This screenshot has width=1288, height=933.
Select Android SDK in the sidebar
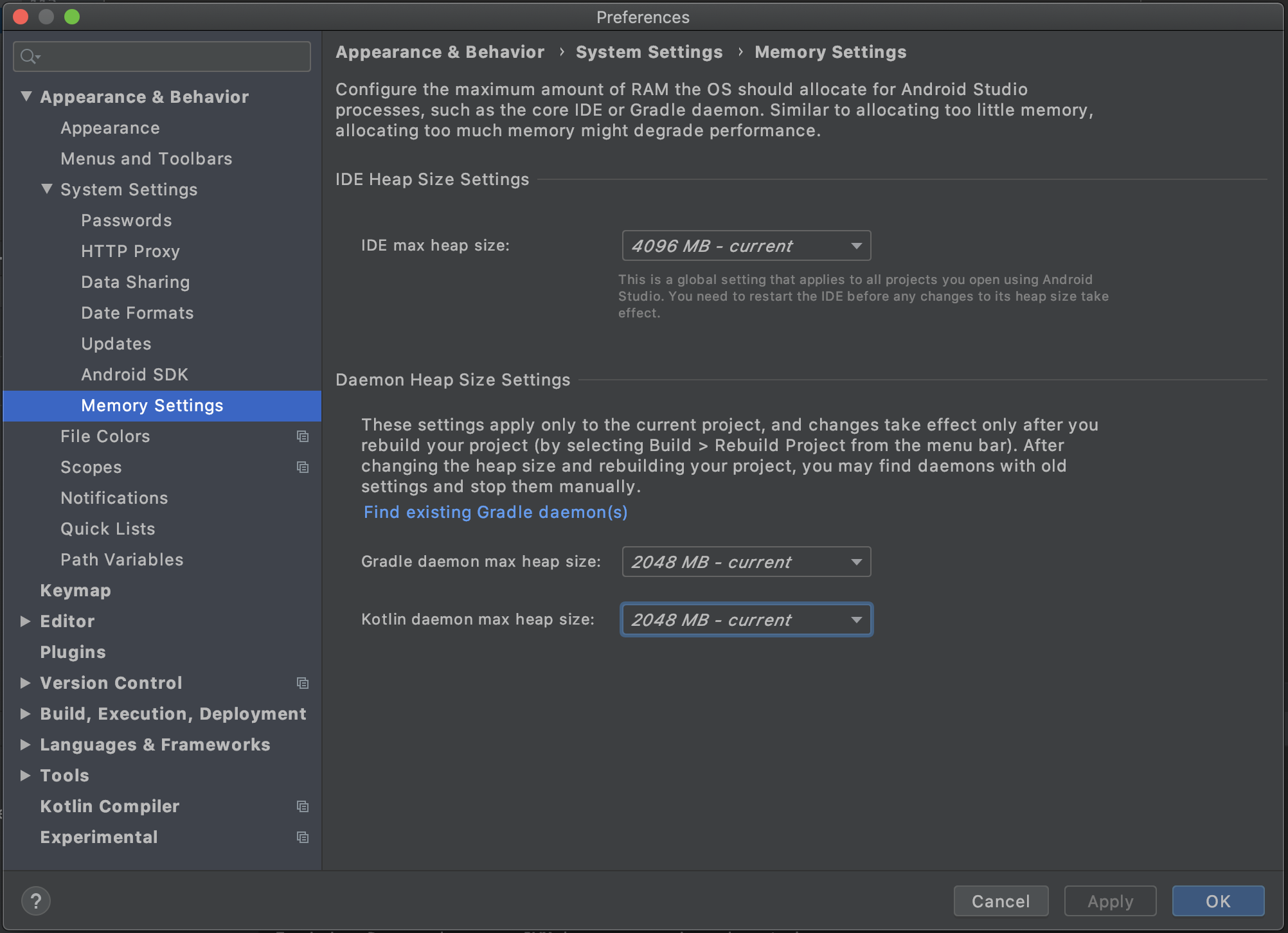click(134, 375)
